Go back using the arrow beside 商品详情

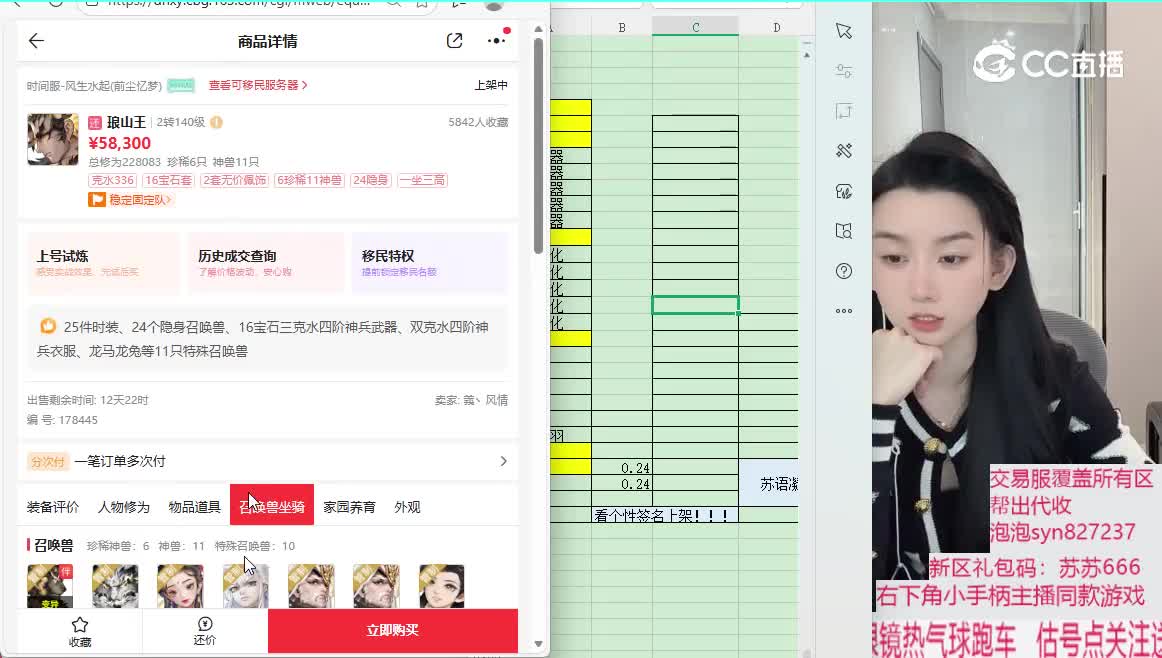(36, 41)
